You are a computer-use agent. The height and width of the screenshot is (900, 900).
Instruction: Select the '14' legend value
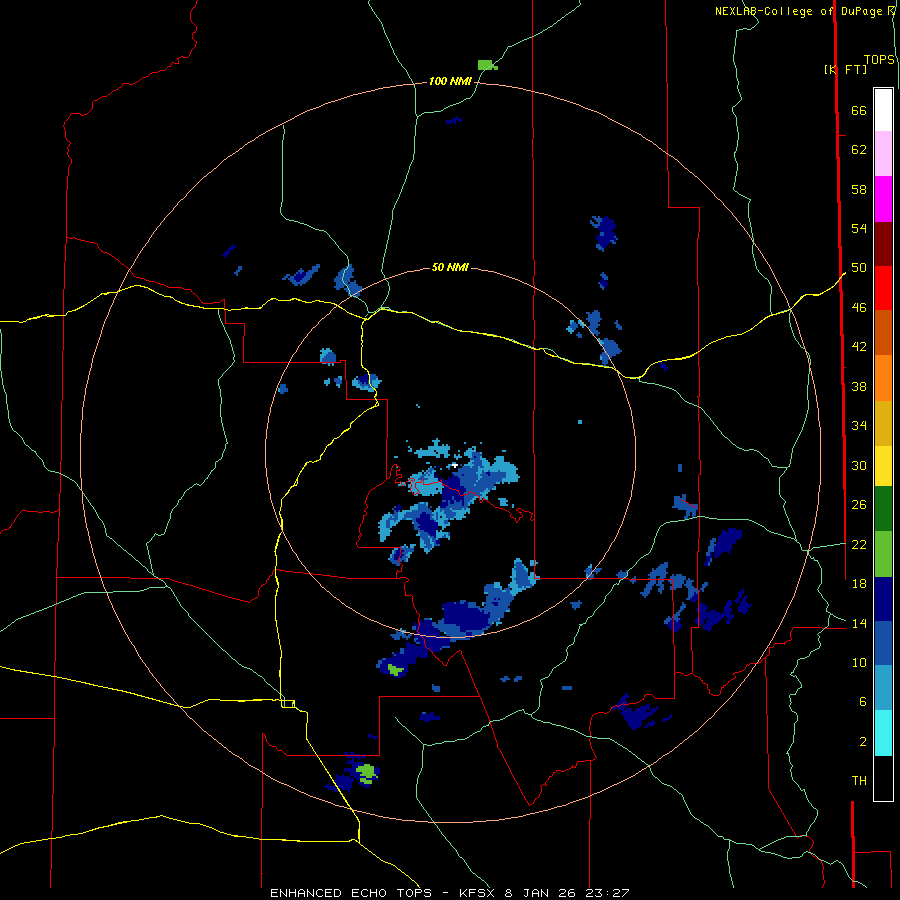(x=859, y=623)
